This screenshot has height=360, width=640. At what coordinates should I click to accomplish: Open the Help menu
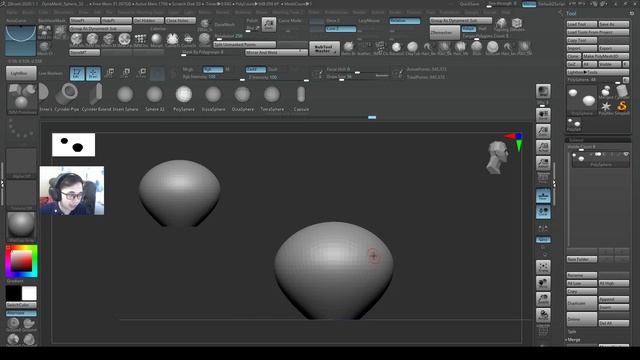(505, 12)
